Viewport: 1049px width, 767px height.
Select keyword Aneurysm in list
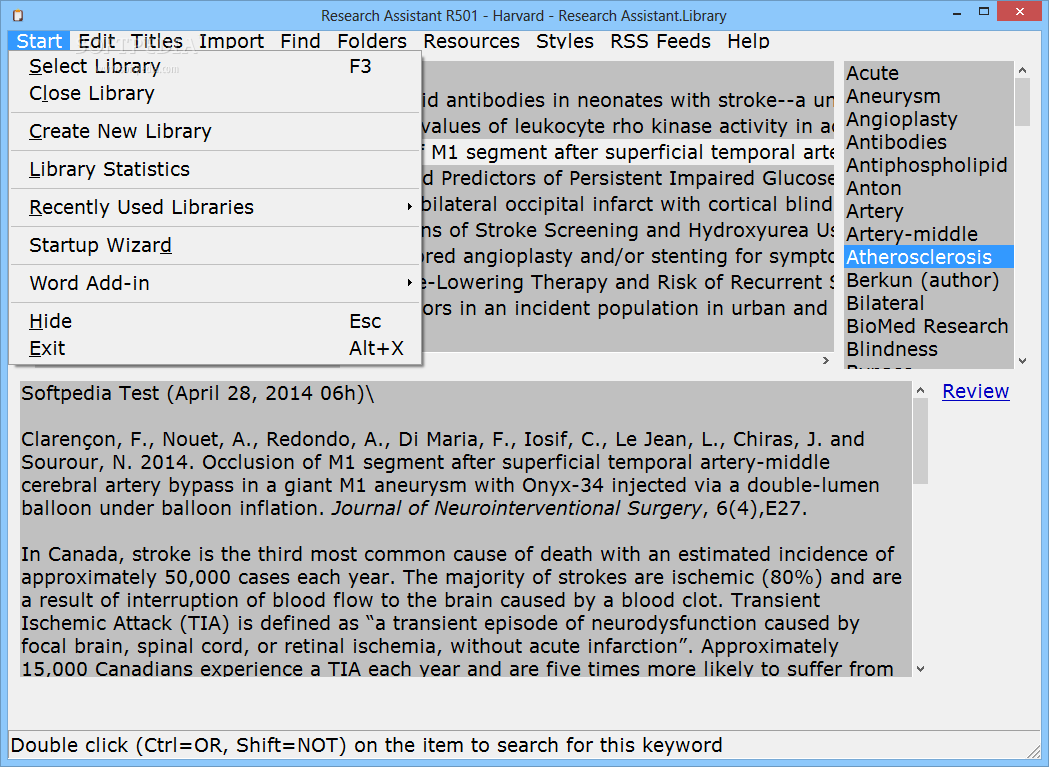[x=929, y=96]
